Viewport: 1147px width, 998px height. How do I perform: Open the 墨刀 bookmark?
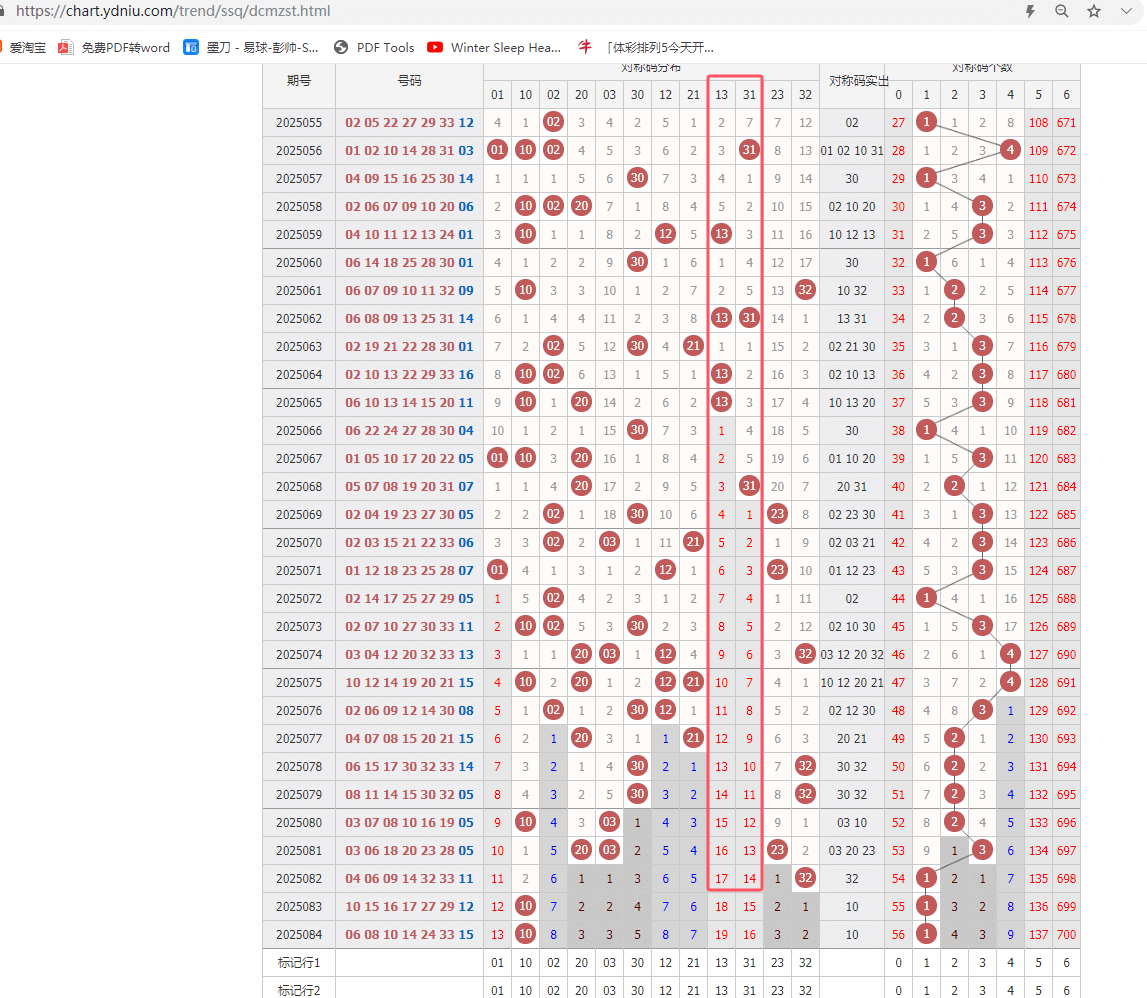pyautogui.click(x=252, y=47)
